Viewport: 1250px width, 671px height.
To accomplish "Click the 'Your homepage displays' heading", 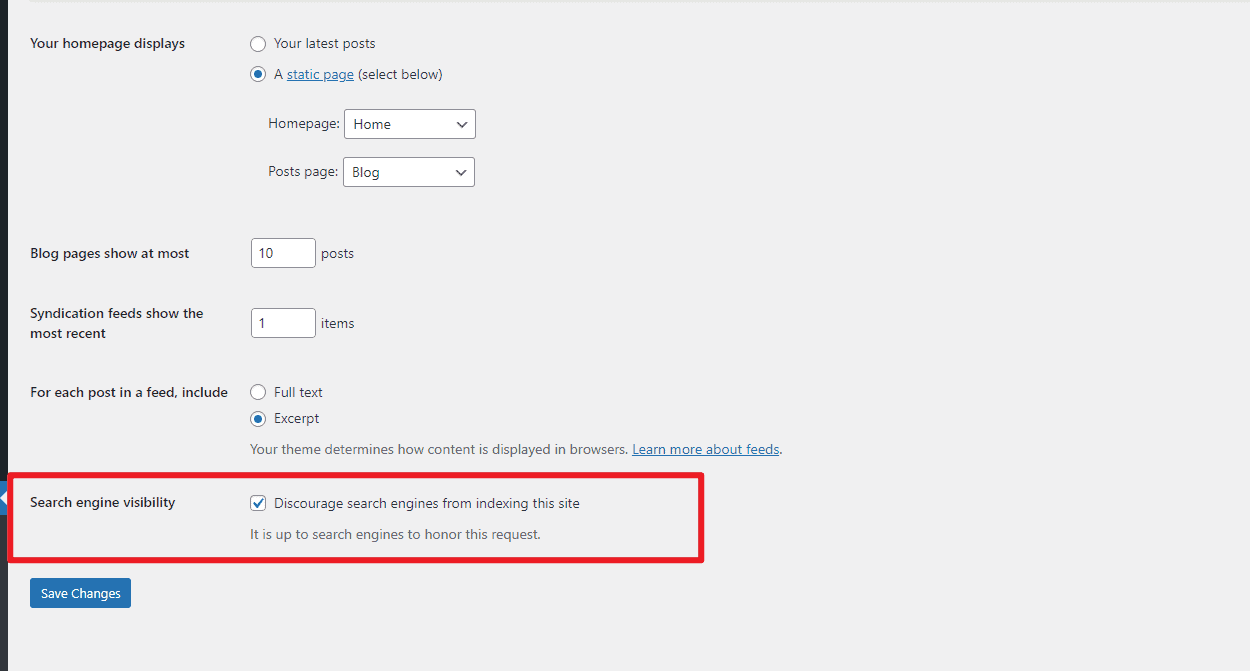I will (x=107, y=44).
